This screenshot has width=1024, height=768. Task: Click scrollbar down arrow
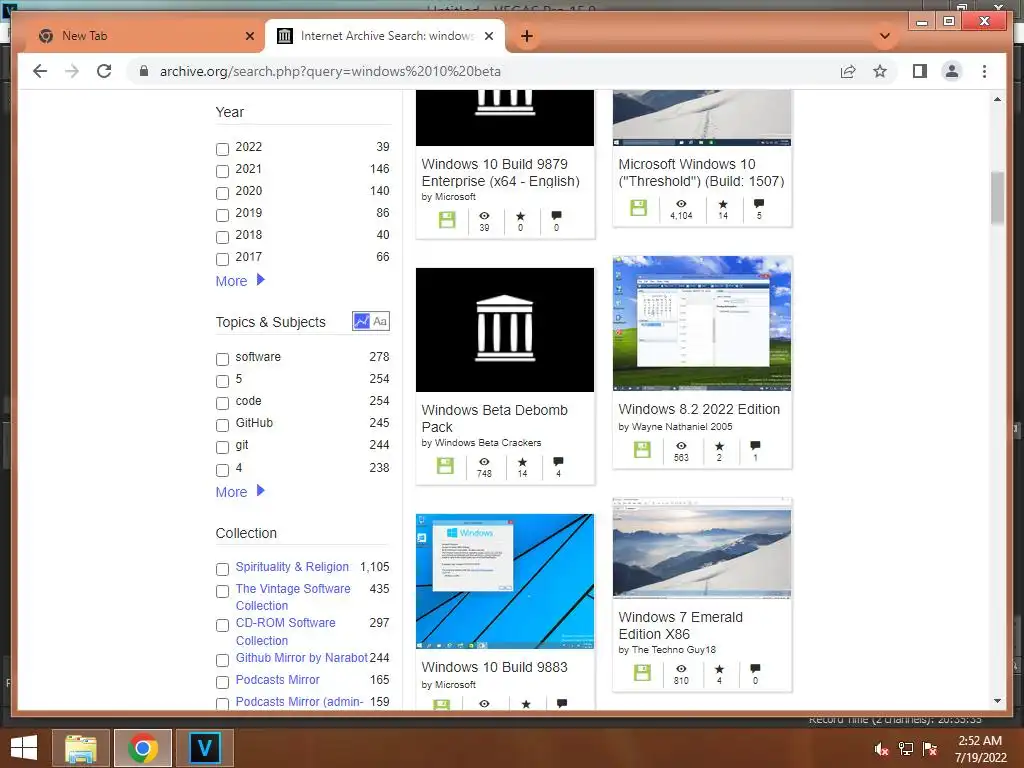[997, 701]
